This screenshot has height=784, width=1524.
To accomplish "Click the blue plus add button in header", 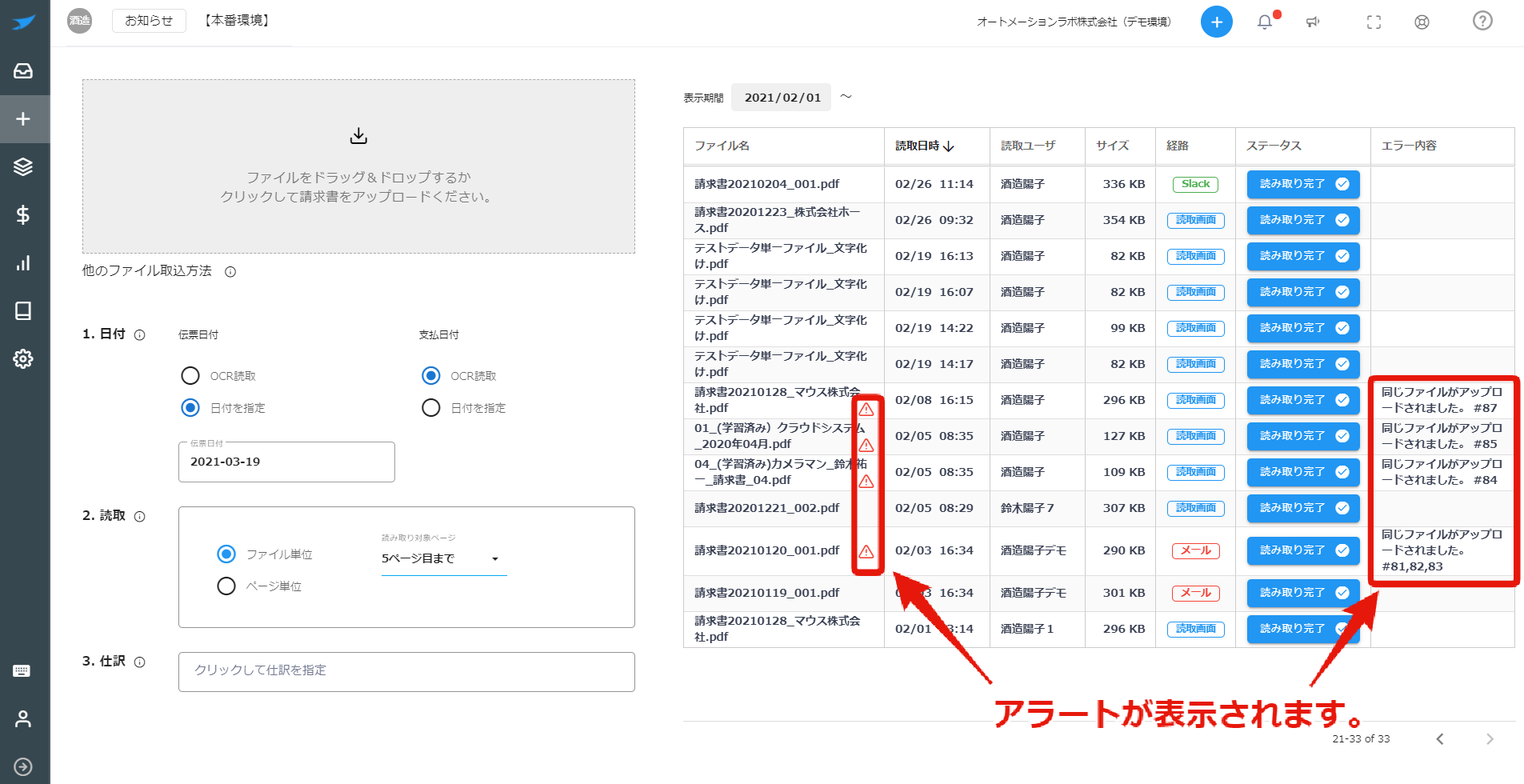I will (1216, 22).
